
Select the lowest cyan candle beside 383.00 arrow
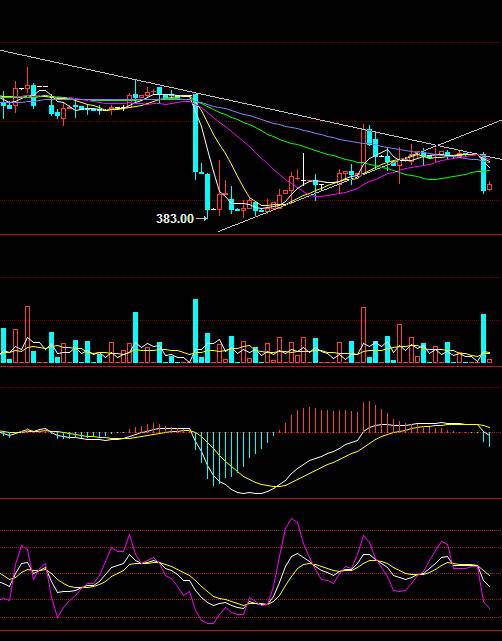tap(207, 192)
